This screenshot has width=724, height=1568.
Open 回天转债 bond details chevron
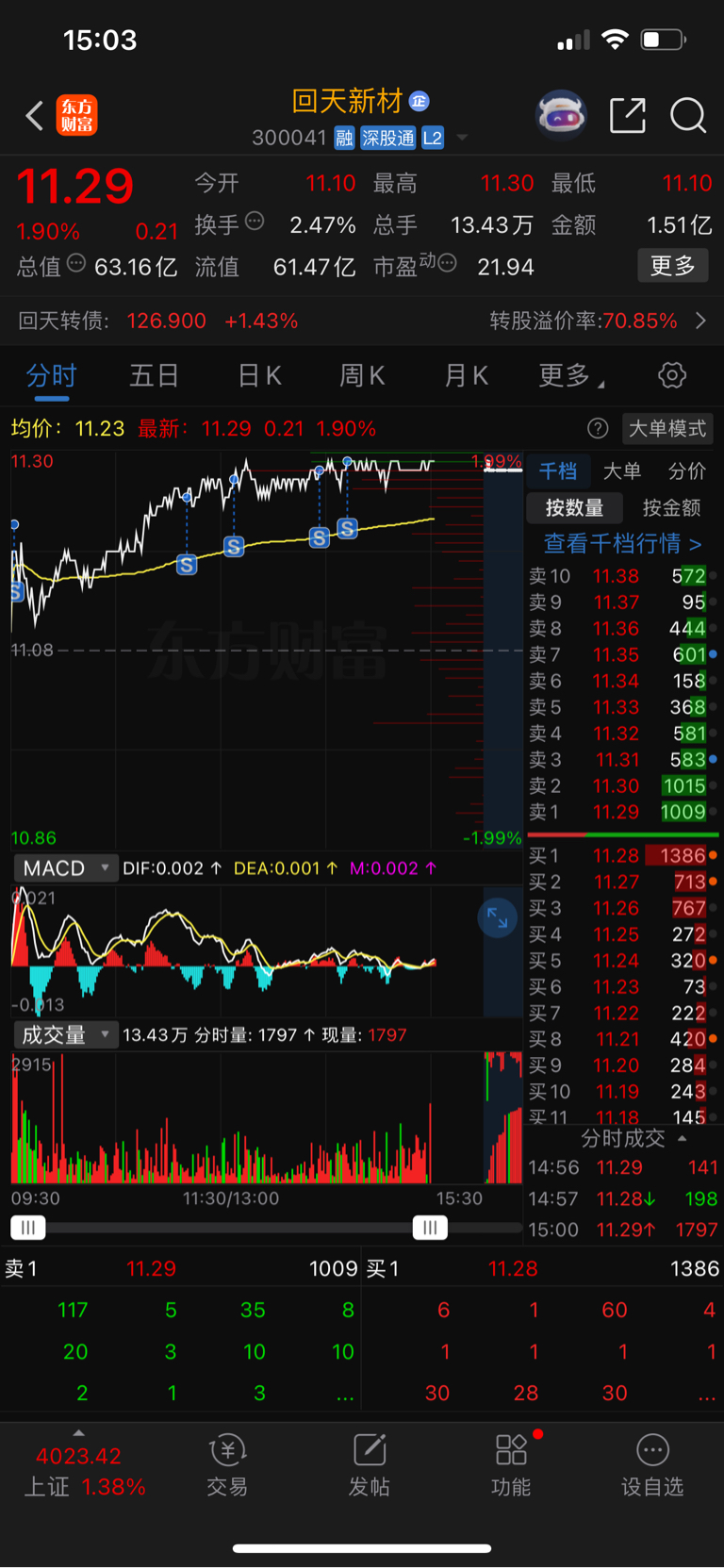tap(700, 321)
